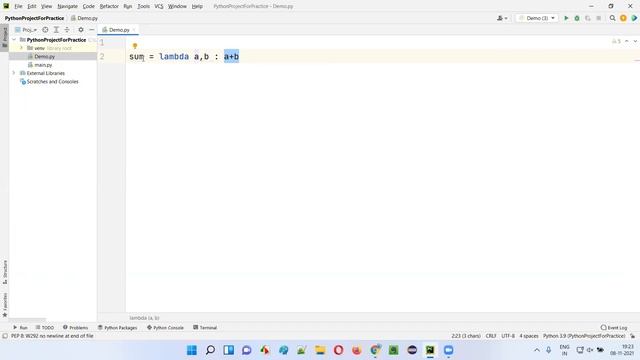This screenshot has height=360, width=640.
Task: Select the Demo.py editor tab
Action: [x=119, y=30]
